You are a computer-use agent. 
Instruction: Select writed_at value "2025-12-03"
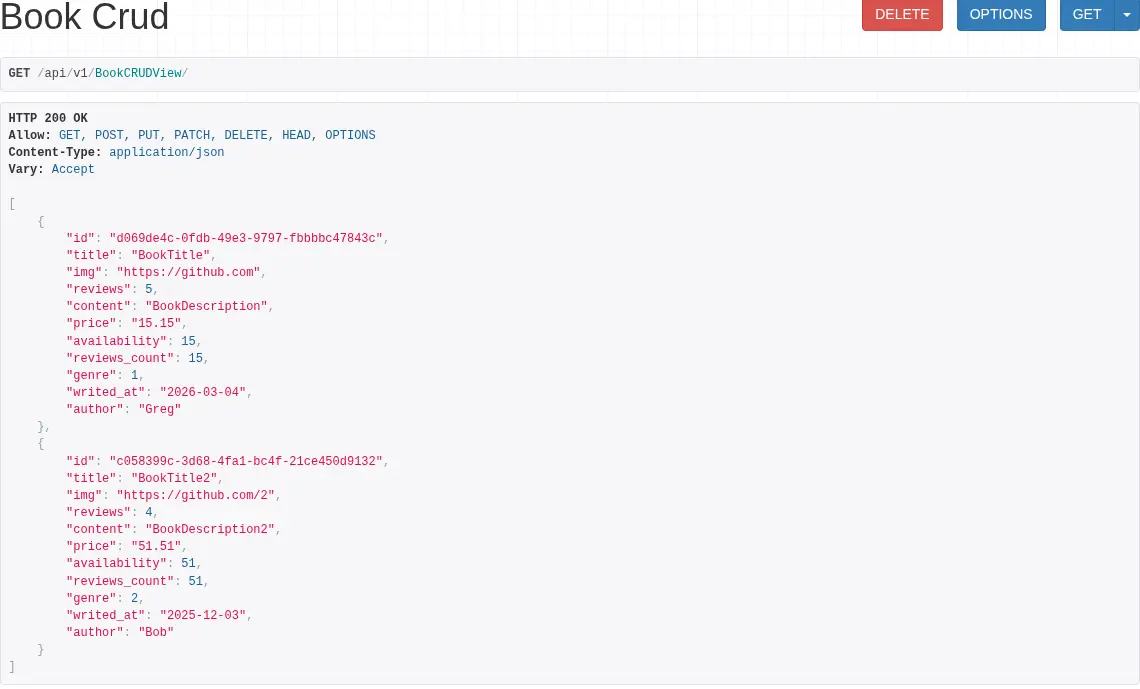pyautogui.click(x=203, y=615)
